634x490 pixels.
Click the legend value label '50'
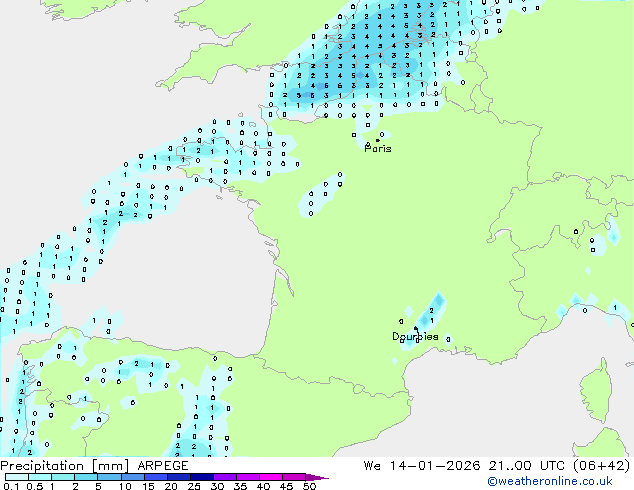310,486
